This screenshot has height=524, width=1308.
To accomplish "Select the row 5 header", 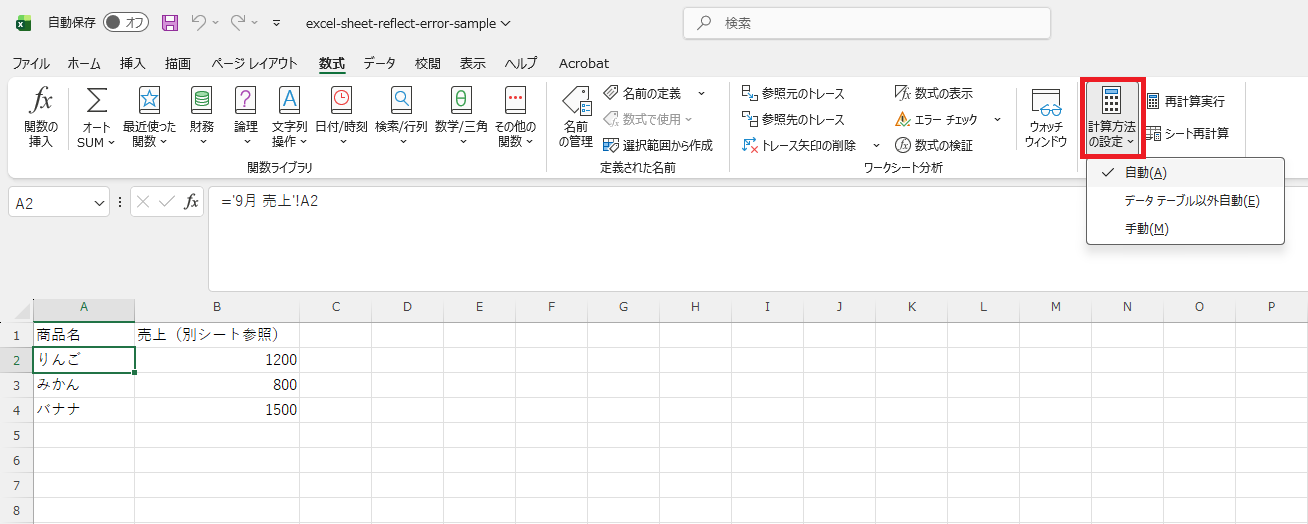I will click(x=16, y=435).
